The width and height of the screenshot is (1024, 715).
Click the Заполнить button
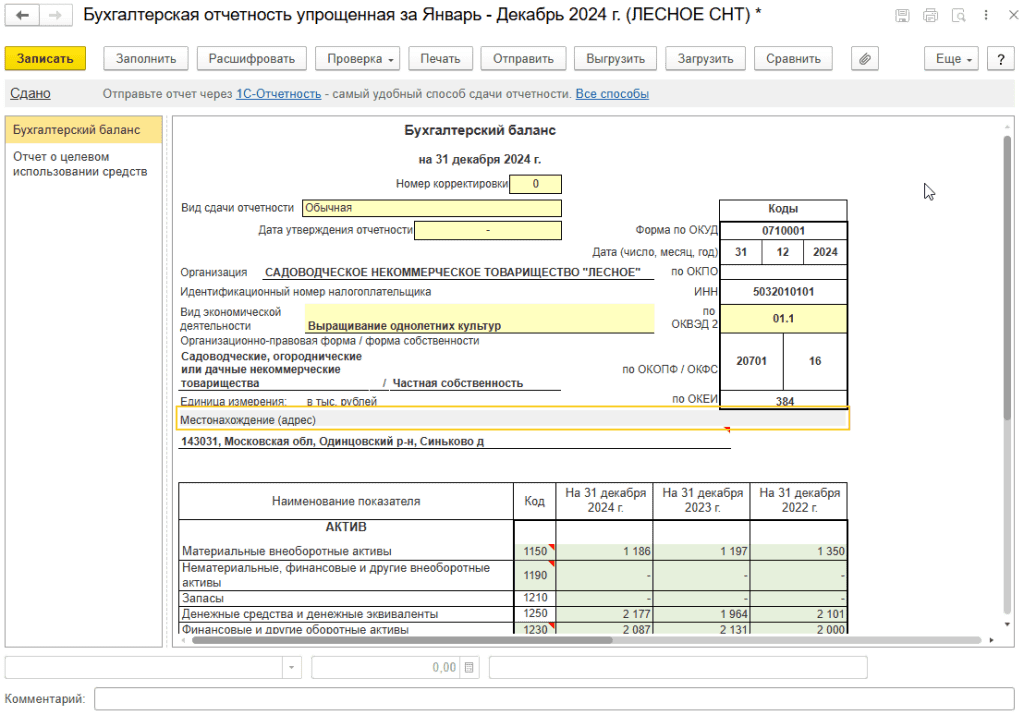tap(146, 59)
